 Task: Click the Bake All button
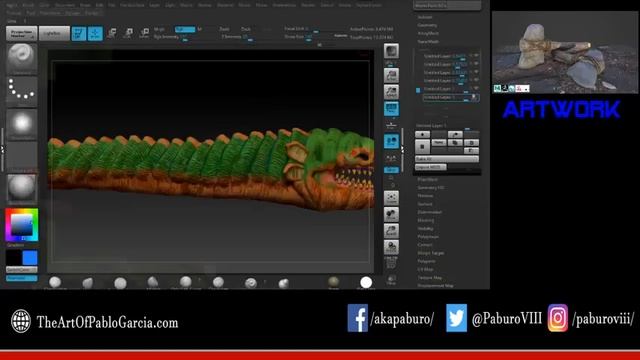pos(447,159)
